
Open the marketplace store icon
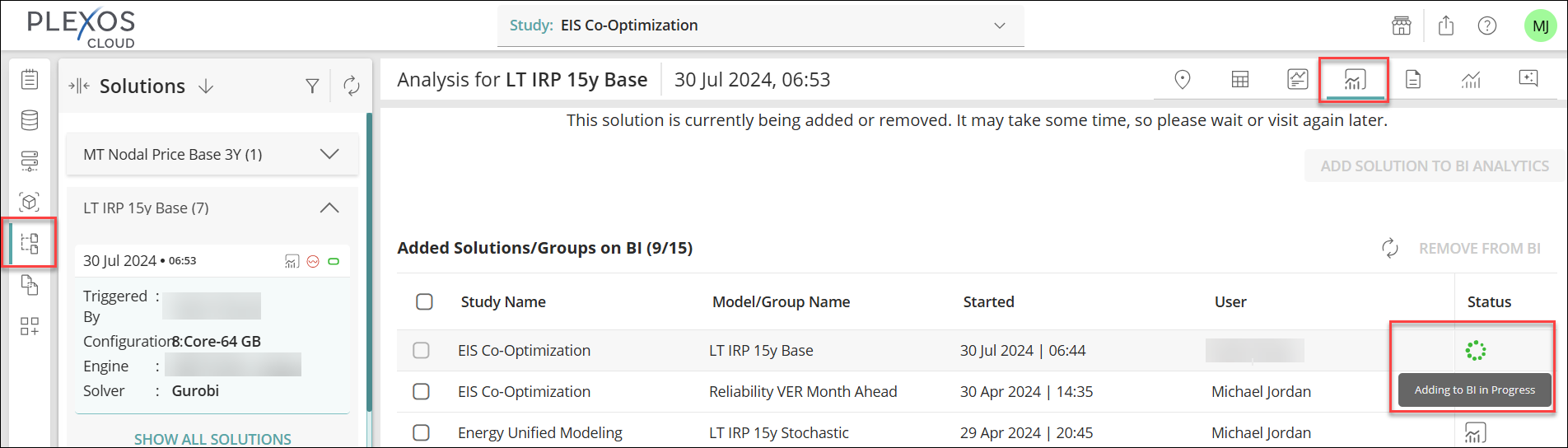(1402, 26)
